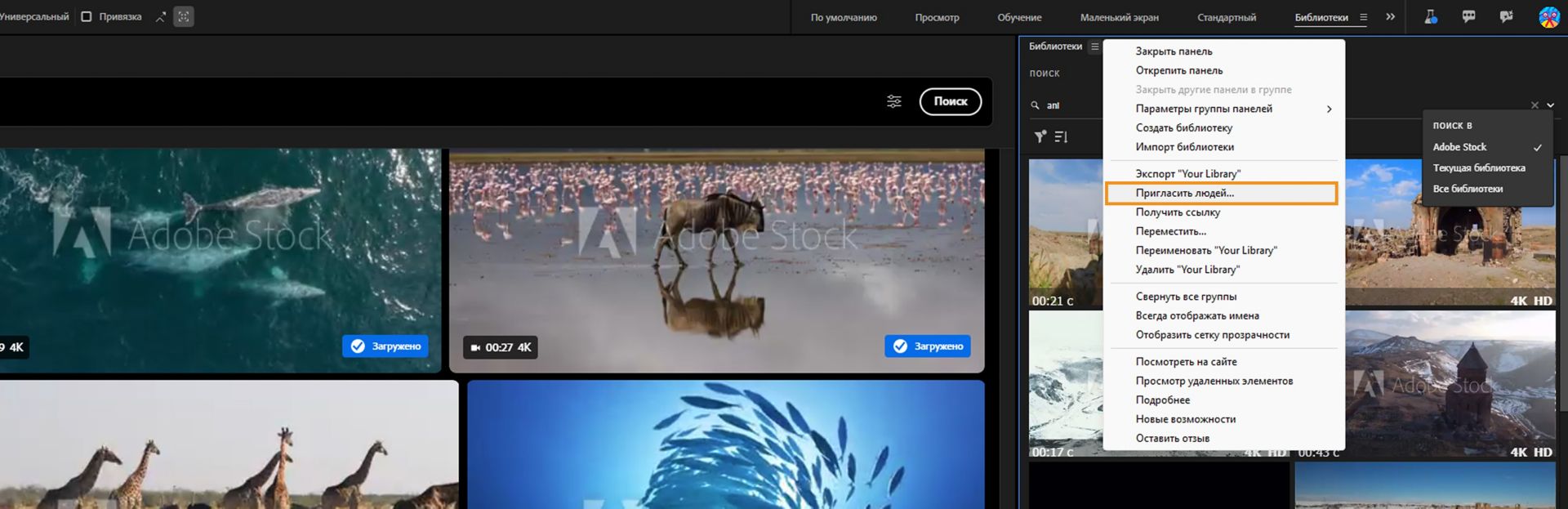The height and width of the screenshot is (509, 1568).
Task: Click the beaker labs icon in header
Action: pyautogui.click(x=1431, y=16)
